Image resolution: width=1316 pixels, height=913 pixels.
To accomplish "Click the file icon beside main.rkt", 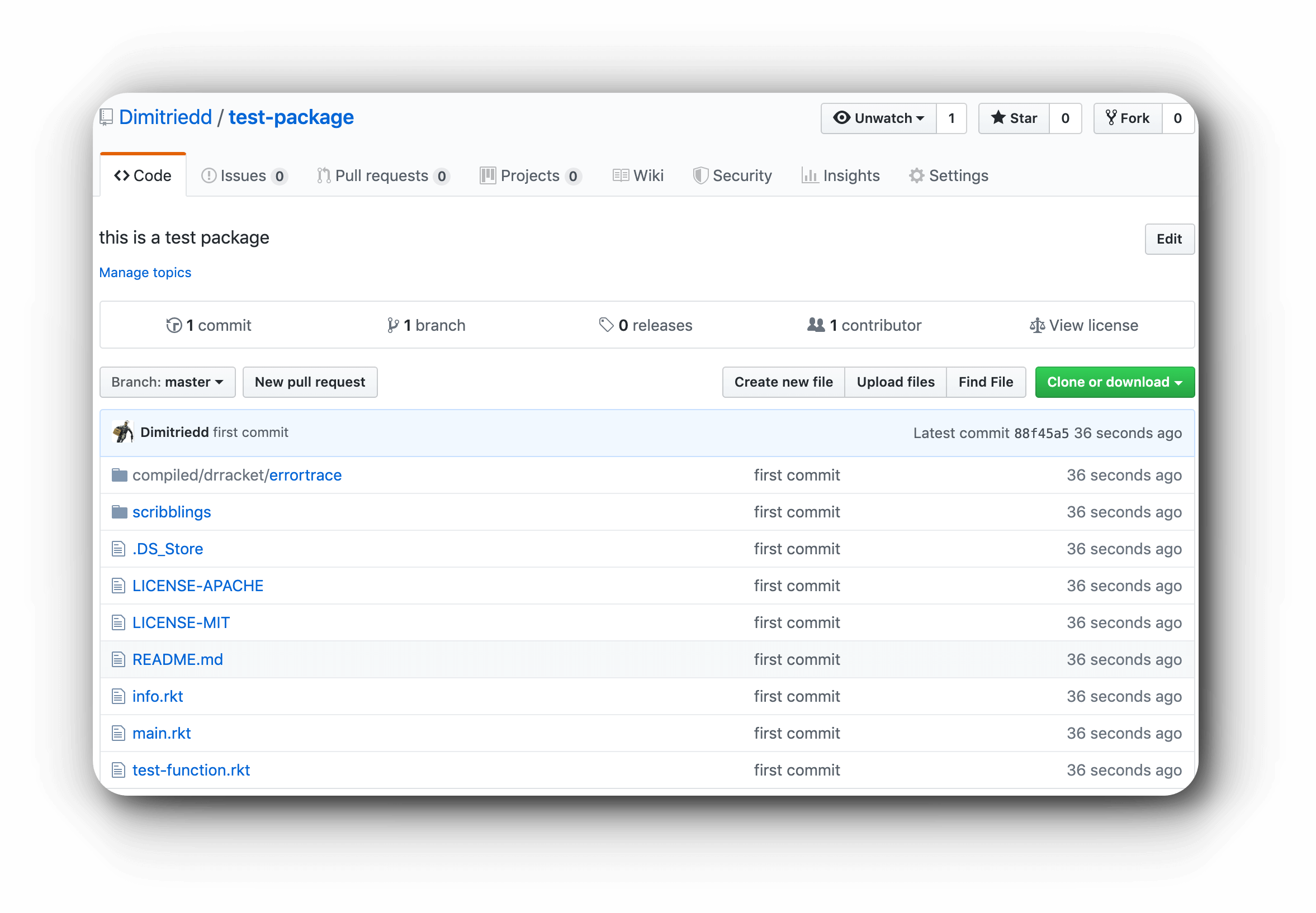I will (x=119, y=733).
